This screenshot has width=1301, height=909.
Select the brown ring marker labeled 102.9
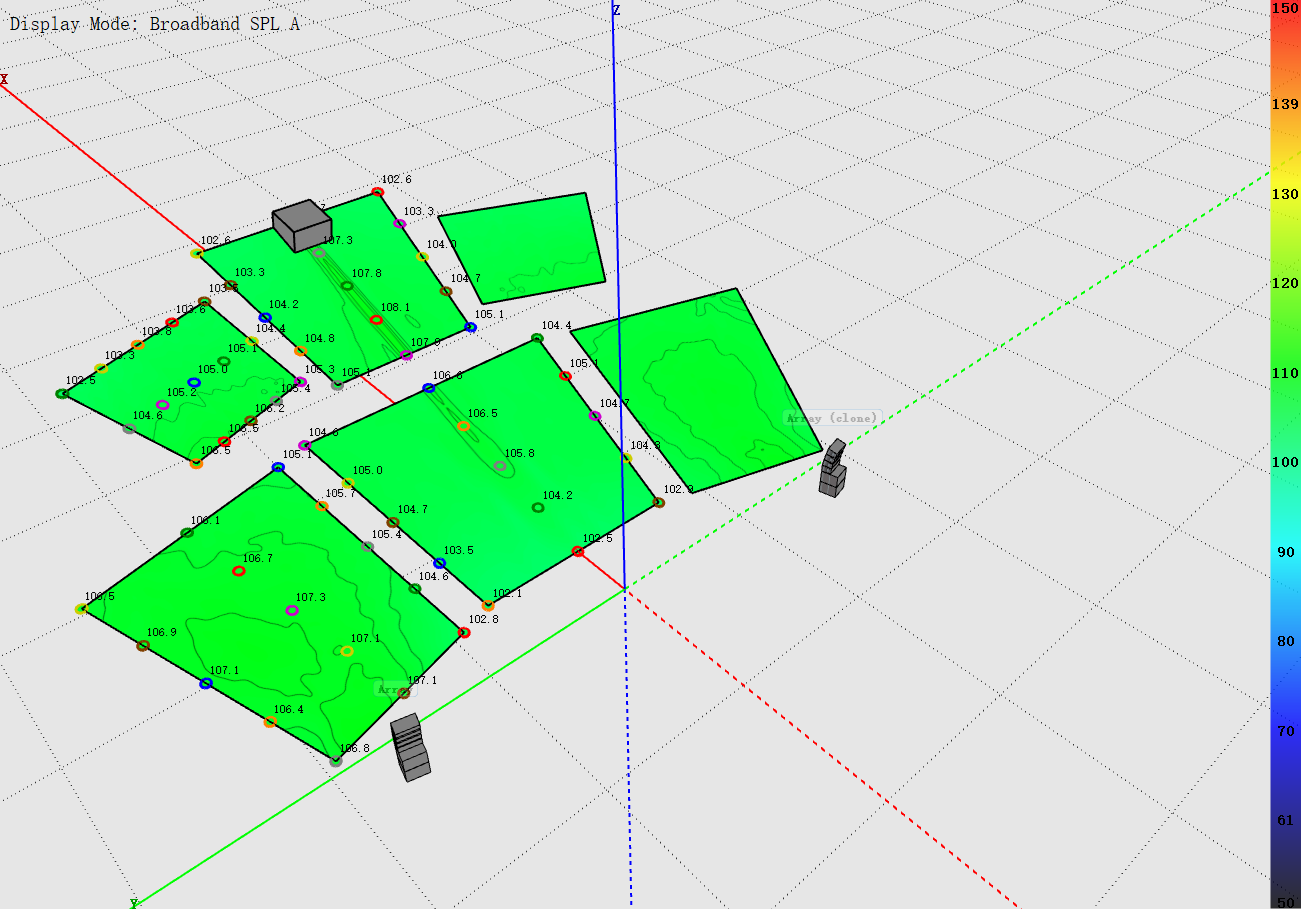coord(658,502)
